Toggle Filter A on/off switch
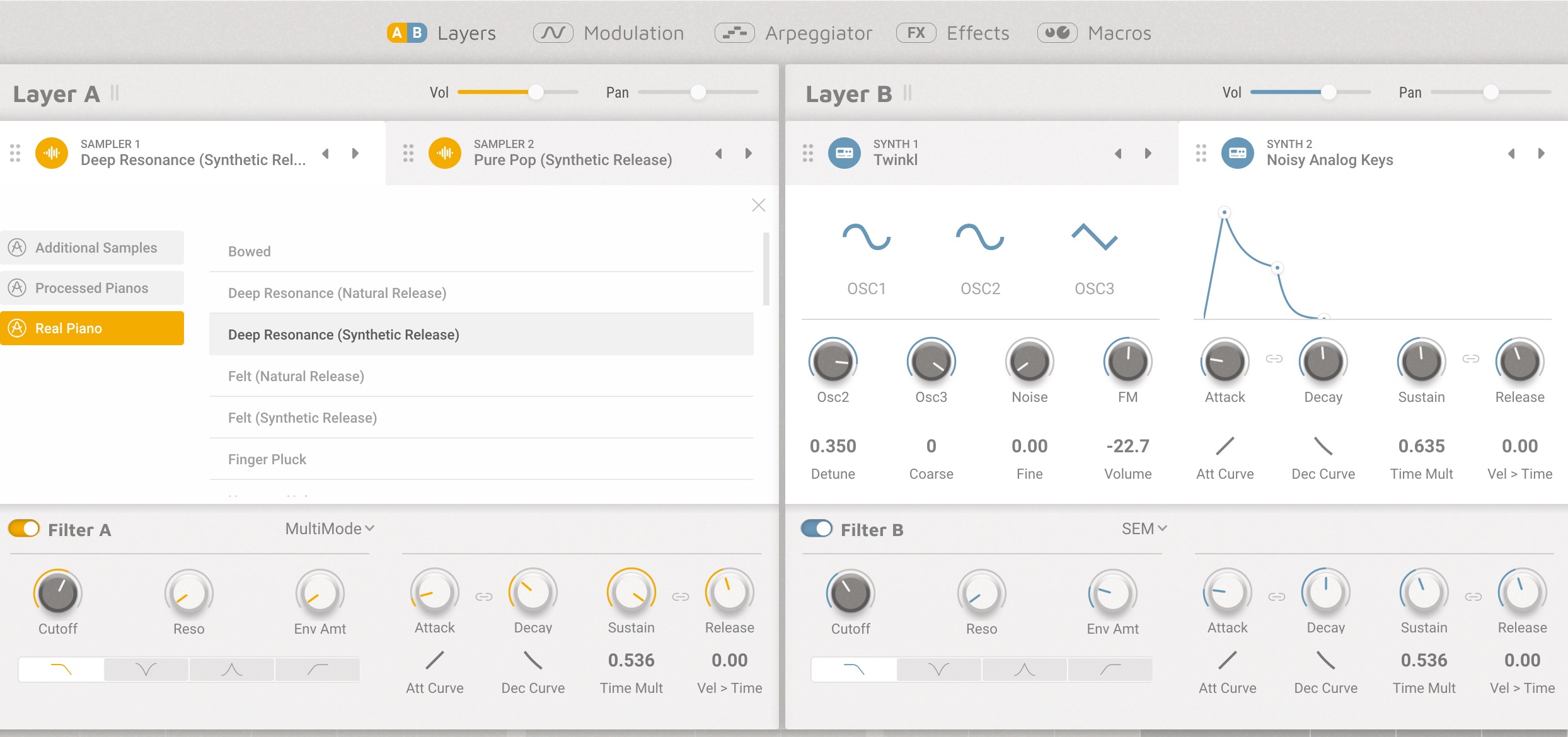 click(24, 528)
